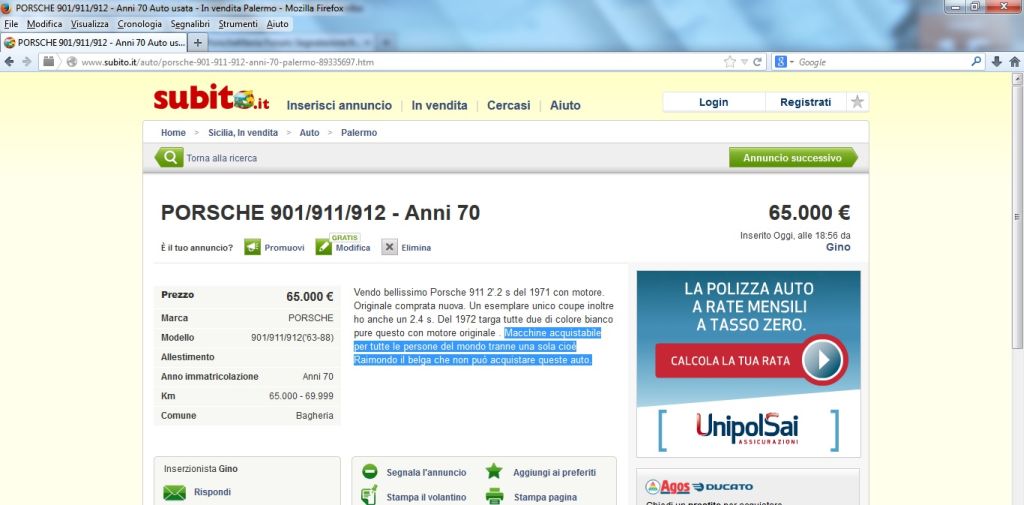Screen dimensions: 1024x505
Task: Click the recent pages folder icon beside forward
Action: 48,61
